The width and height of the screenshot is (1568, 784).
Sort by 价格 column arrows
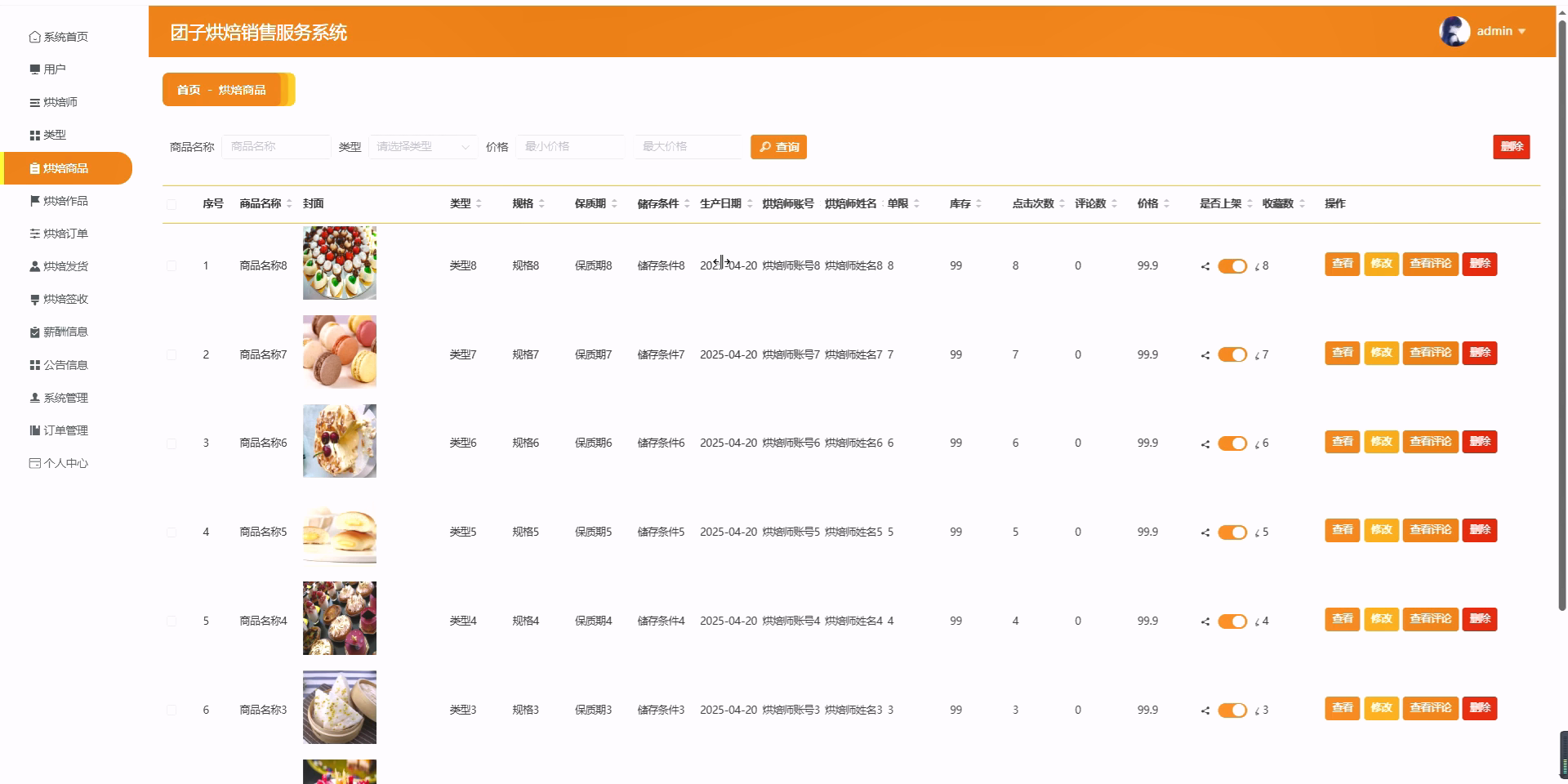coord(1166,203)
